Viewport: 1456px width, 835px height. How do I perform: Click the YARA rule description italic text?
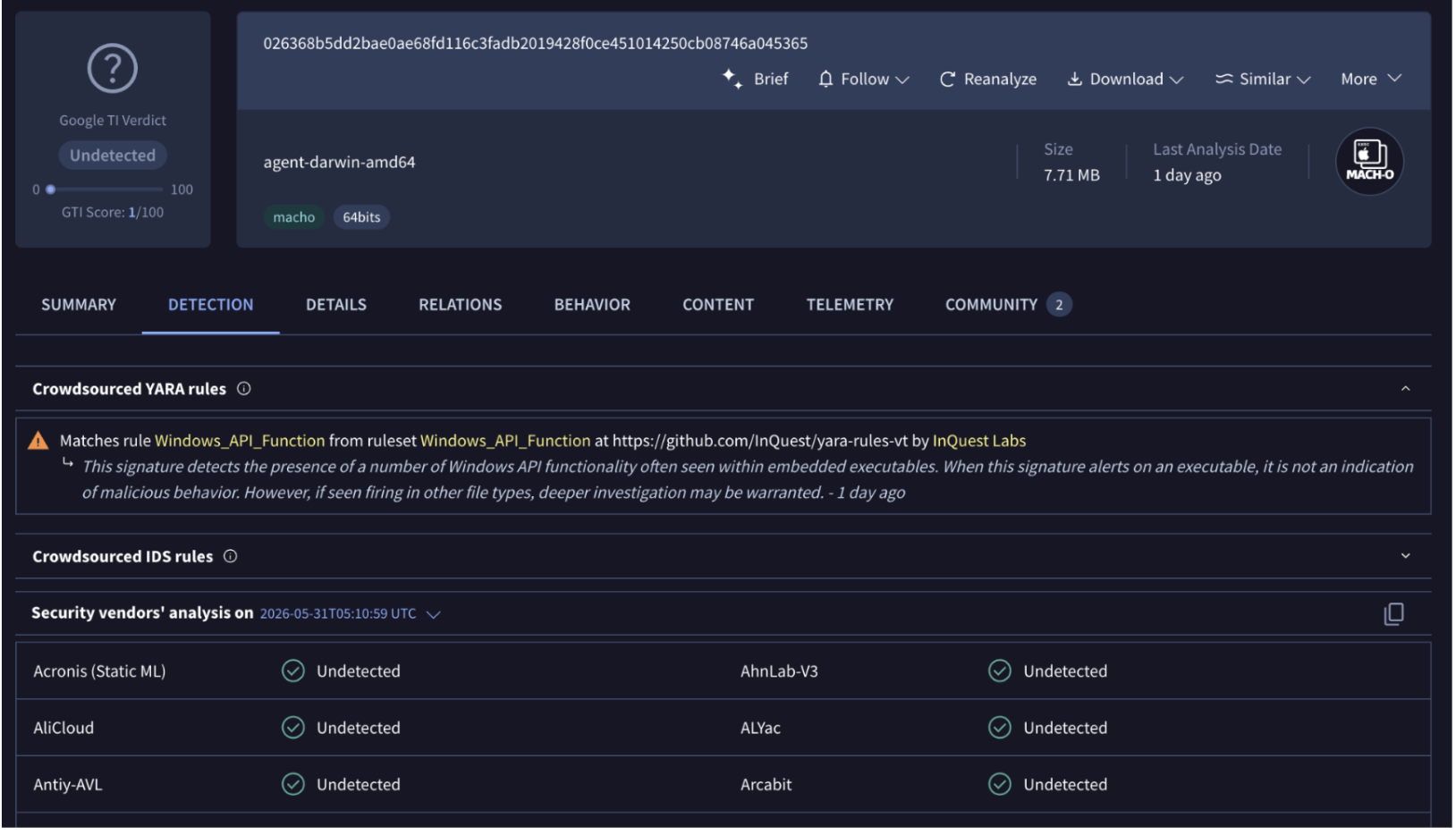(748, 479)
